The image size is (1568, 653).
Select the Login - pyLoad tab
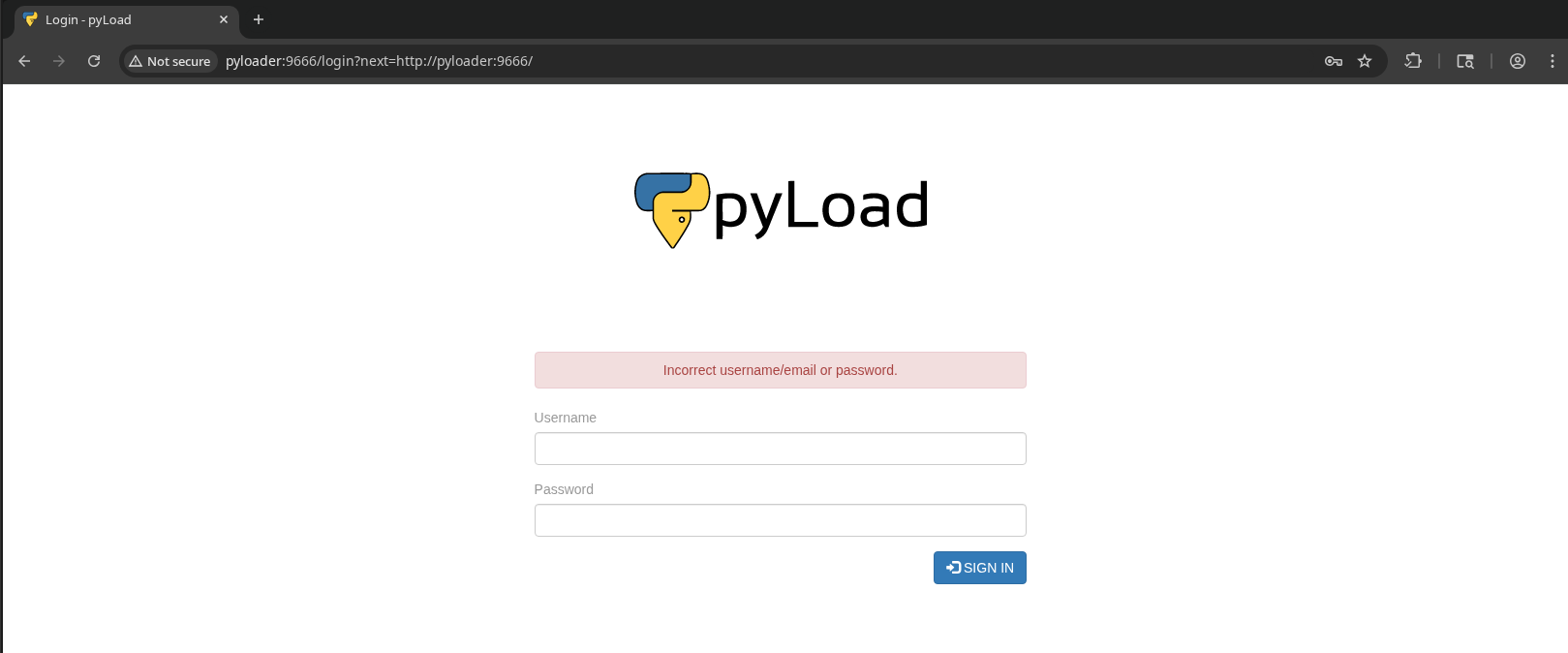pyautogui.click(x=116, y=19)
